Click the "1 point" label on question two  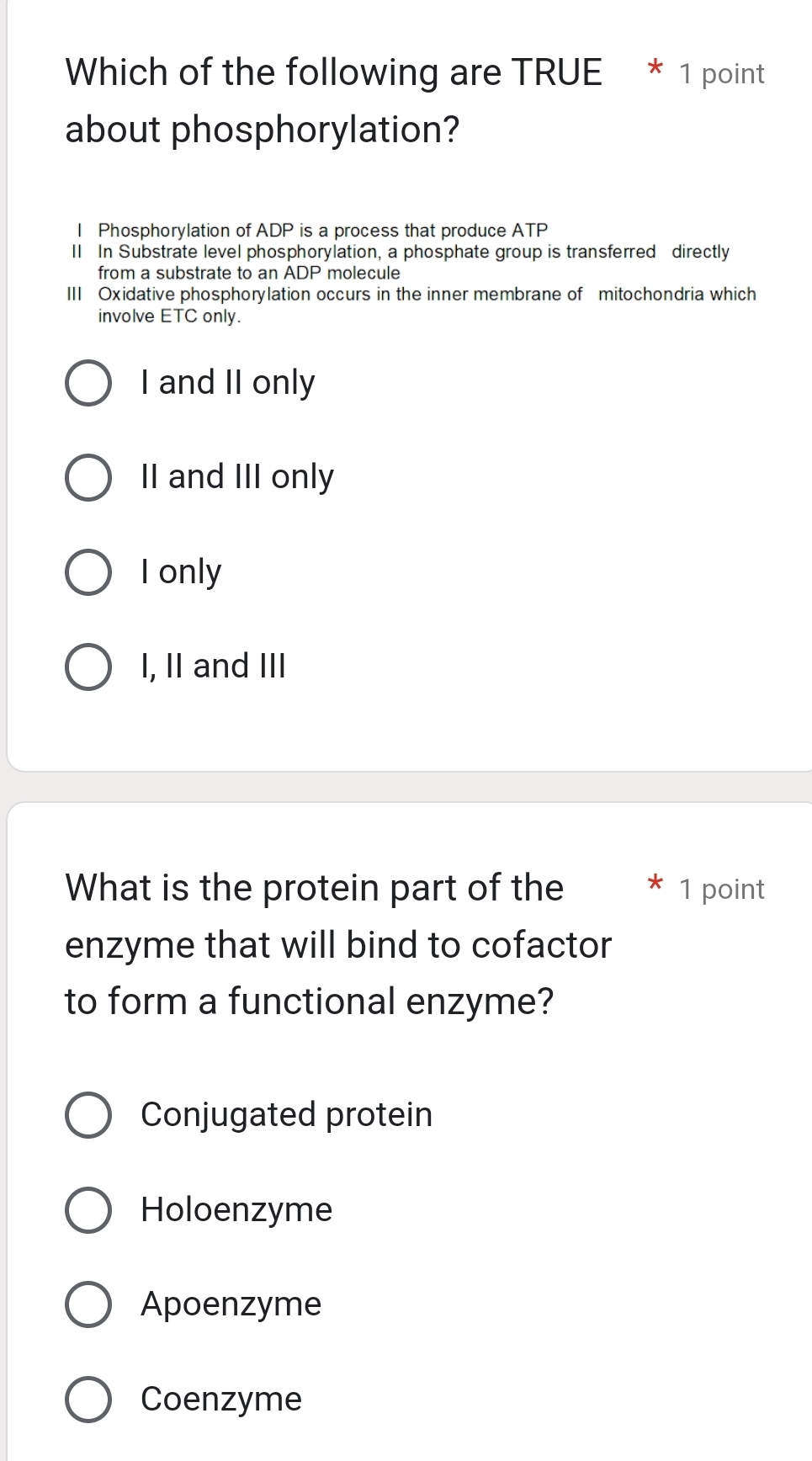(x=722, y=889)
